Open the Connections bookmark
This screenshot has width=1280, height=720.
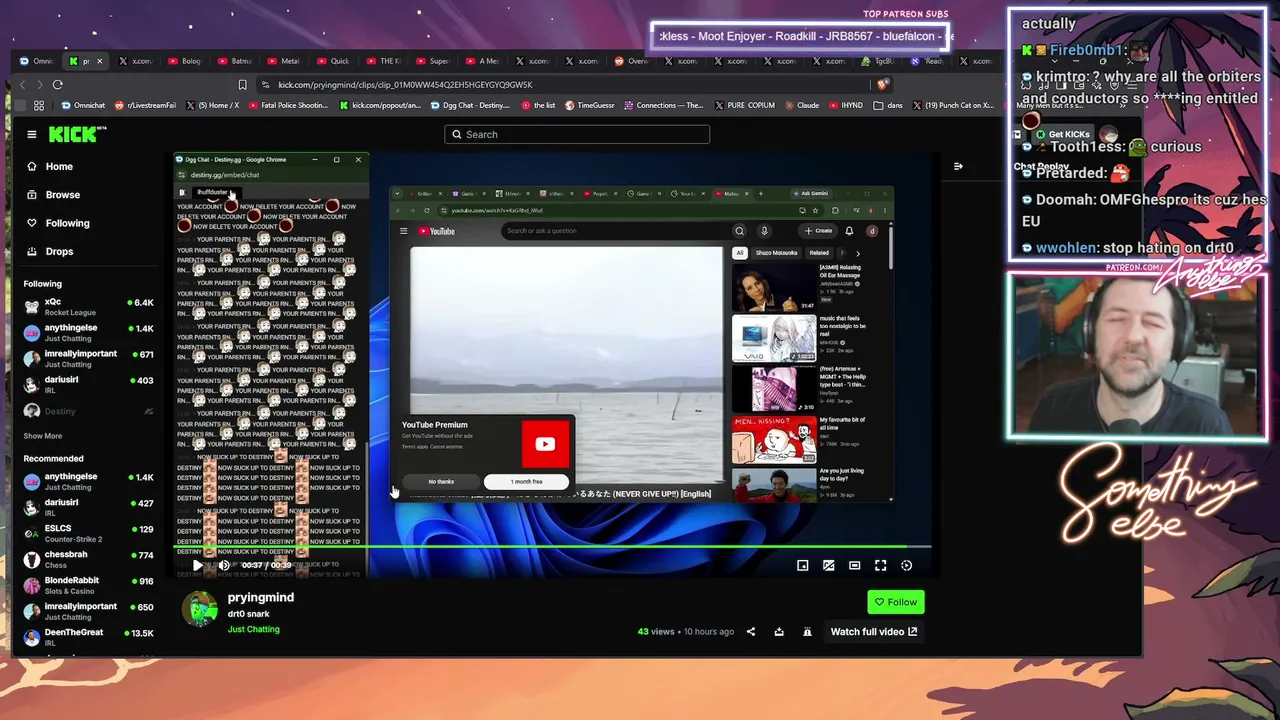[x=663, y=105]
